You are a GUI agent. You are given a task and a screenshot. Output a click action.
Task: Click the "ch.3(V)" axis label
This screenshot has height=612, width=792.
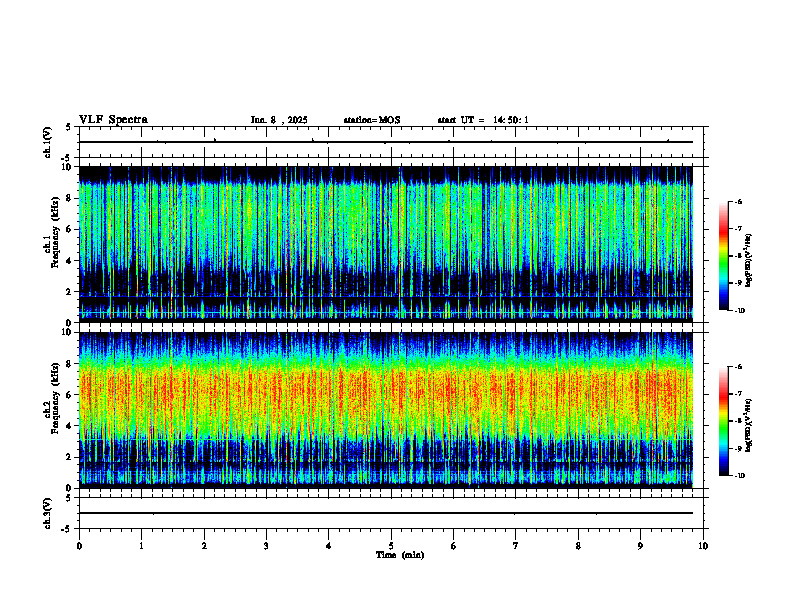pyautogui.click(x=48, y=514)
